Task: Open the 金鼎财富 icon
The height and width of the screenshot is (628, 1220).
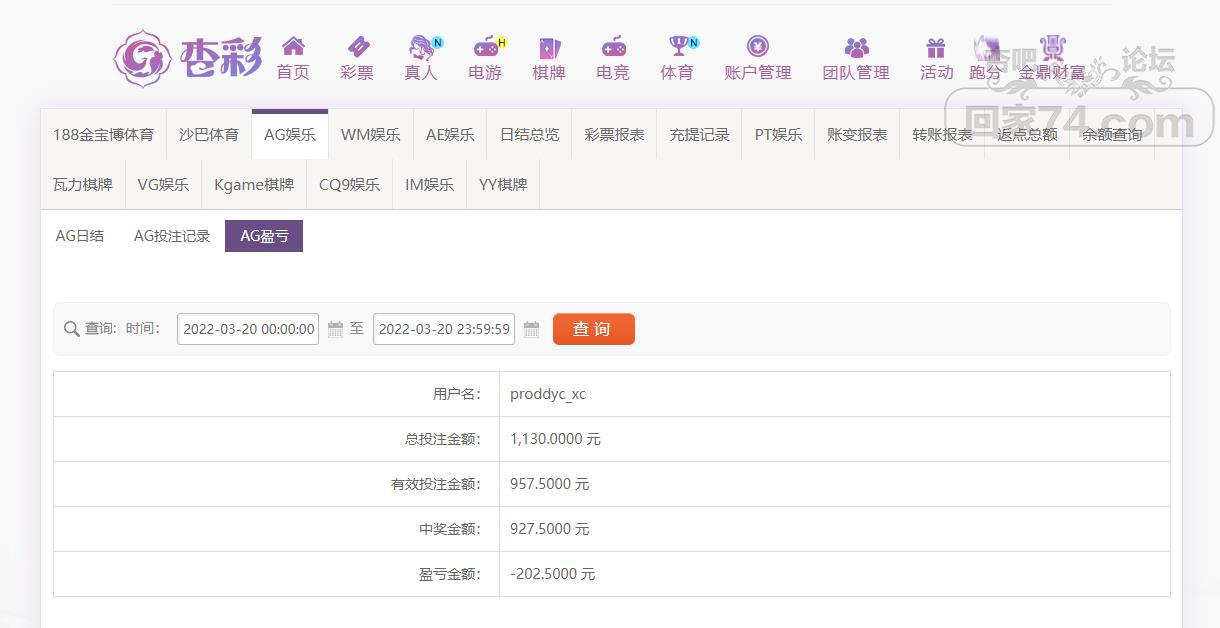Action: (1052, 47)
